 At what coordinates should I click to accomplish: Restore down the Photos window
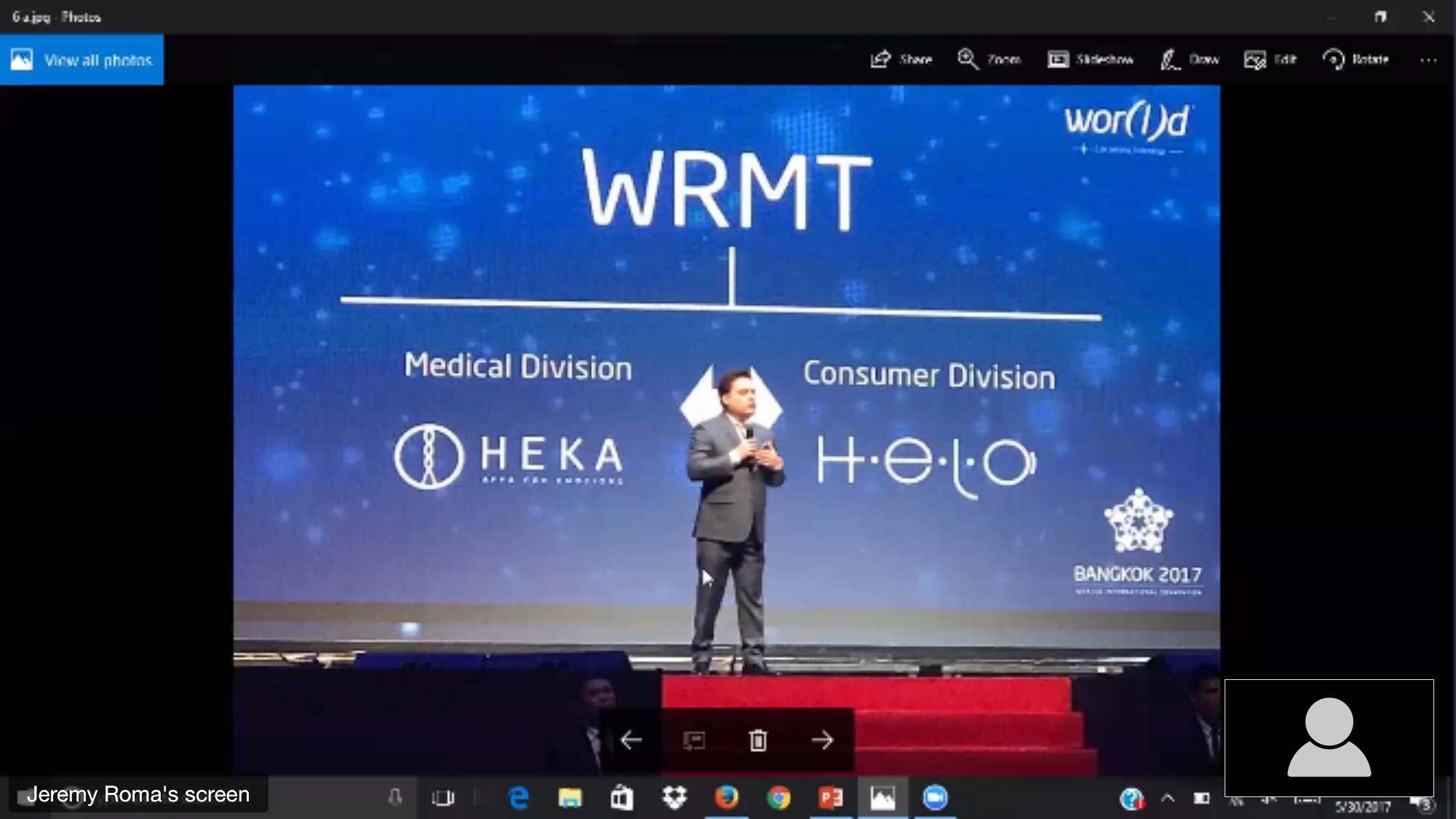coord(1380,17)
